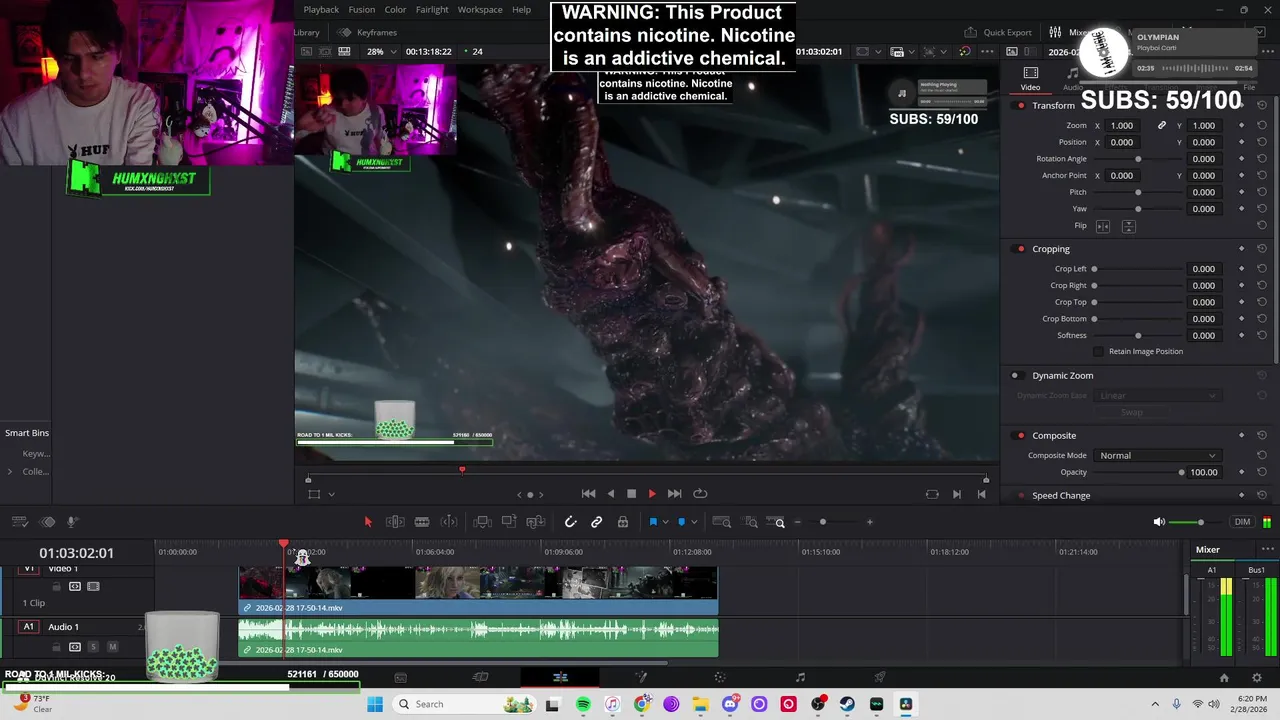Click the Windows taskbar Search box
This screenshot has width=1280, height=720.
tap(465, 704)
